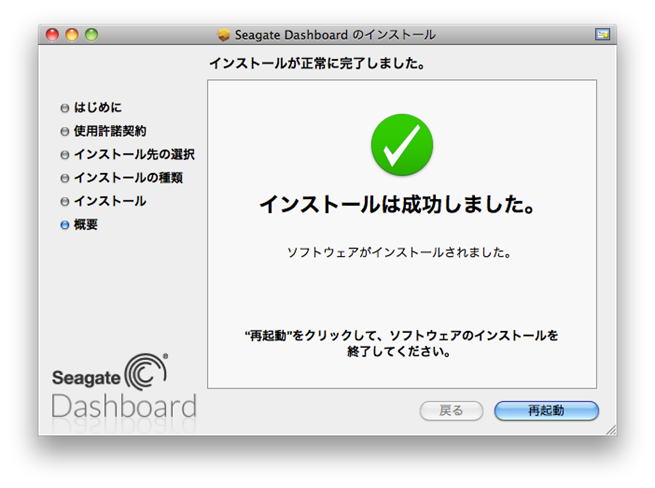Click the gray bullet next to 使用許諾契約
This screenshot has height=488, width=655.
(x=64, y=132)
